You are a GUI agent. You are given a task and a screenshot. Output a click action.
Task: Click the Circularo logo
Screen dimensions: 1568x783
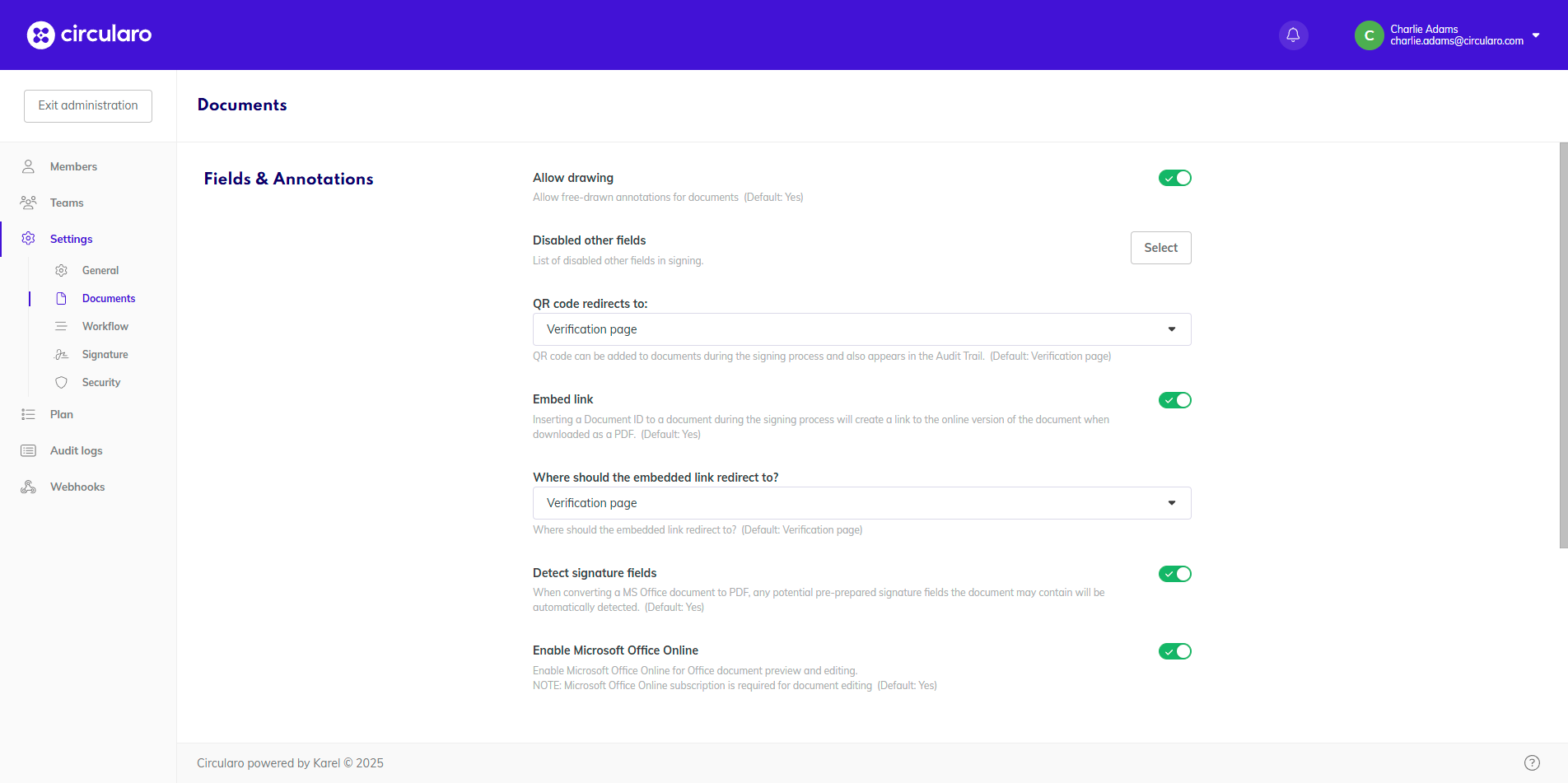tap(89, 35)
